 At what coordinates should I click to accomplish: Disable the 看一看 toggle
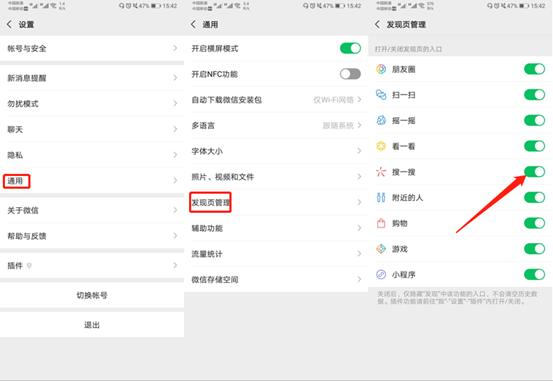click(534, 146)
